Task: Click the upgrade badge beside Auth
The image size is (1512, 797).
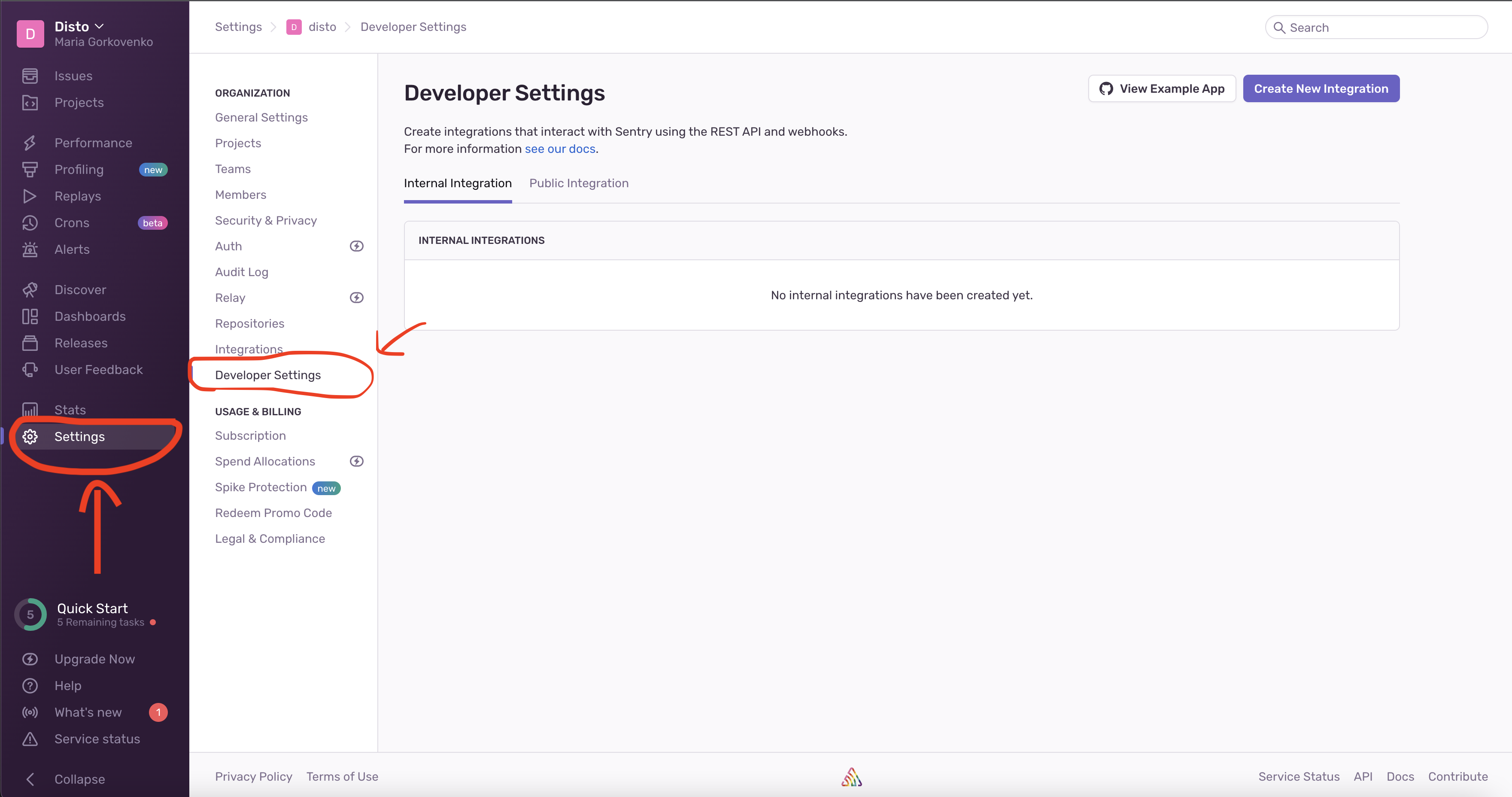Action: (356, 246)
